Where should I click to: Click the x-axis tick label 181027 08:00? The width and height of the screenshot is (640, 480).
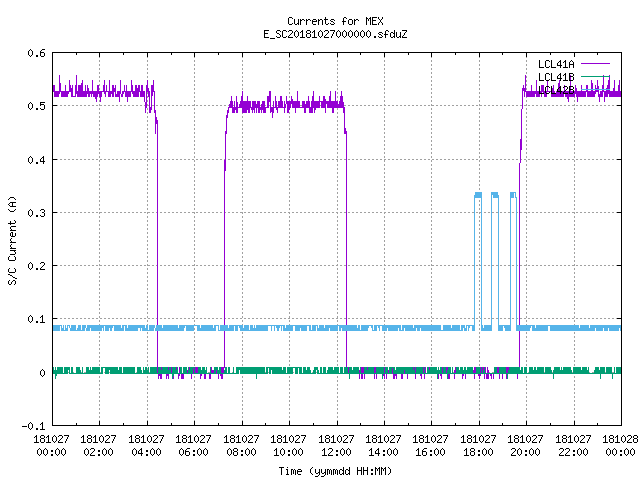[x=241, y=446]
